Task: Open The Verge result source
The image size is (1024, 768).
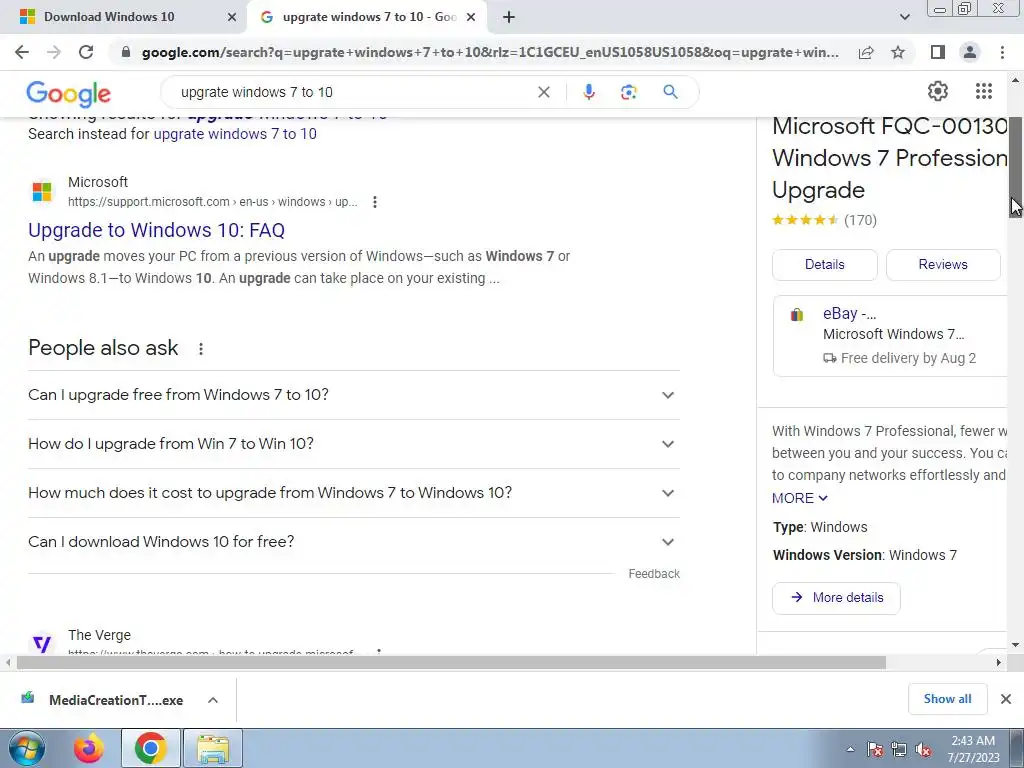Action: (99, 635)
